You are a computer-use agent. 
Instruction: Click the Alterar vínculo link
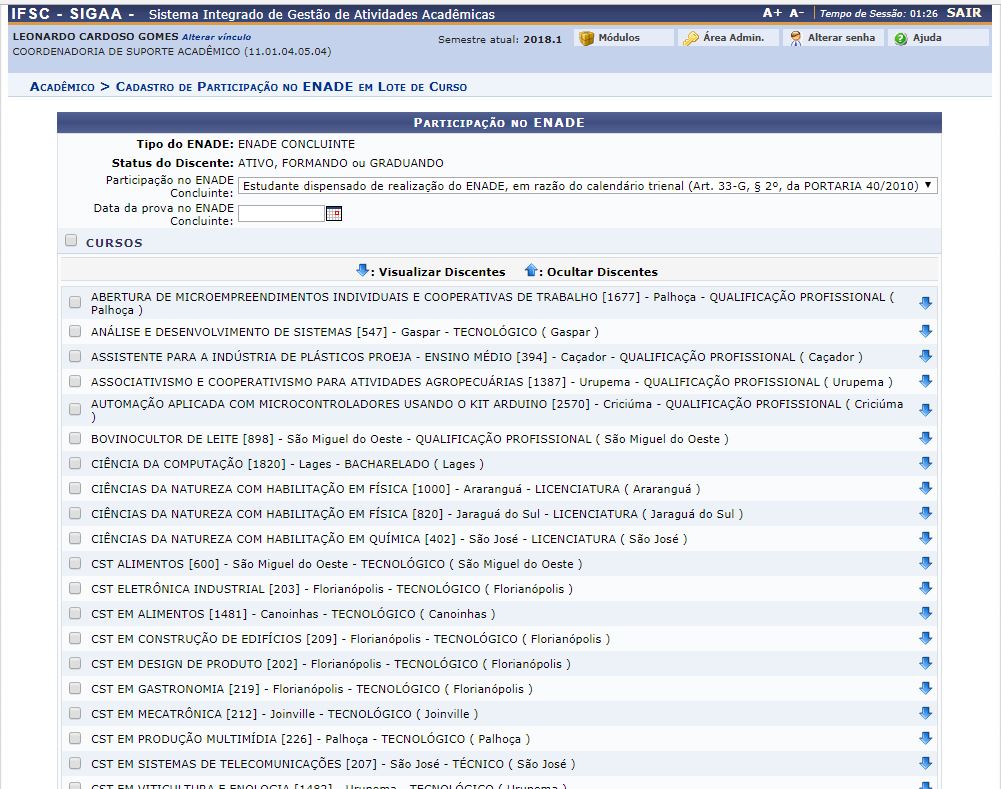click(x=216, y=37)
